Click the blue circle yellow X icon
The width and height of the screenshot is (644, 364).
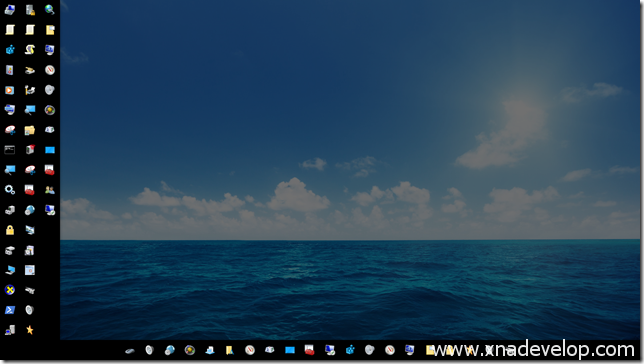10,290
